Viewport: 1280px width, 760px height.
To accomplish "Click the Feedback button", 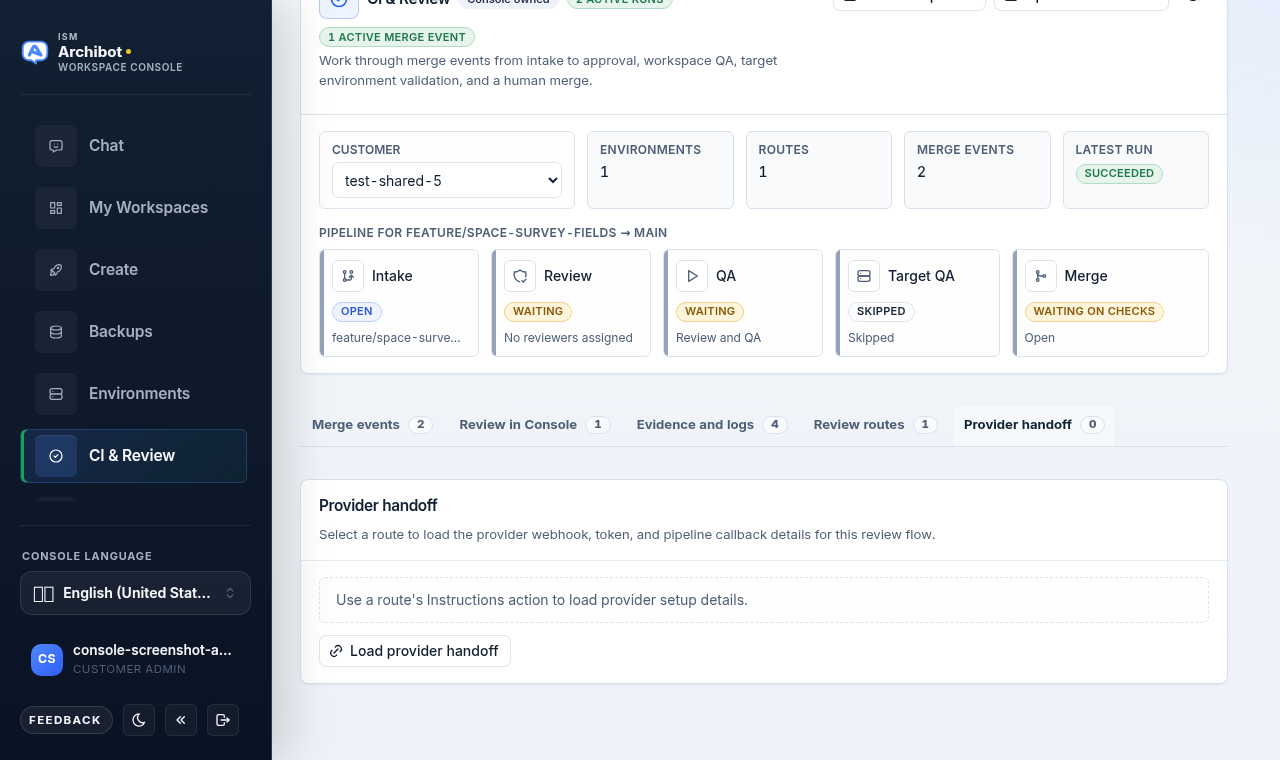I will [x=66, y=720].
